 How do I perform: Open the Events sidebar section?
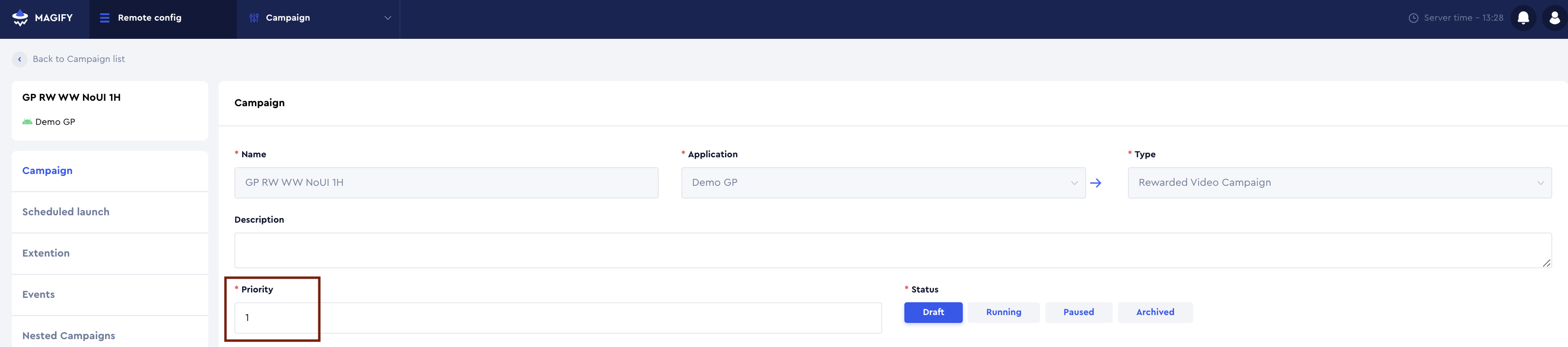coord(38,294)
